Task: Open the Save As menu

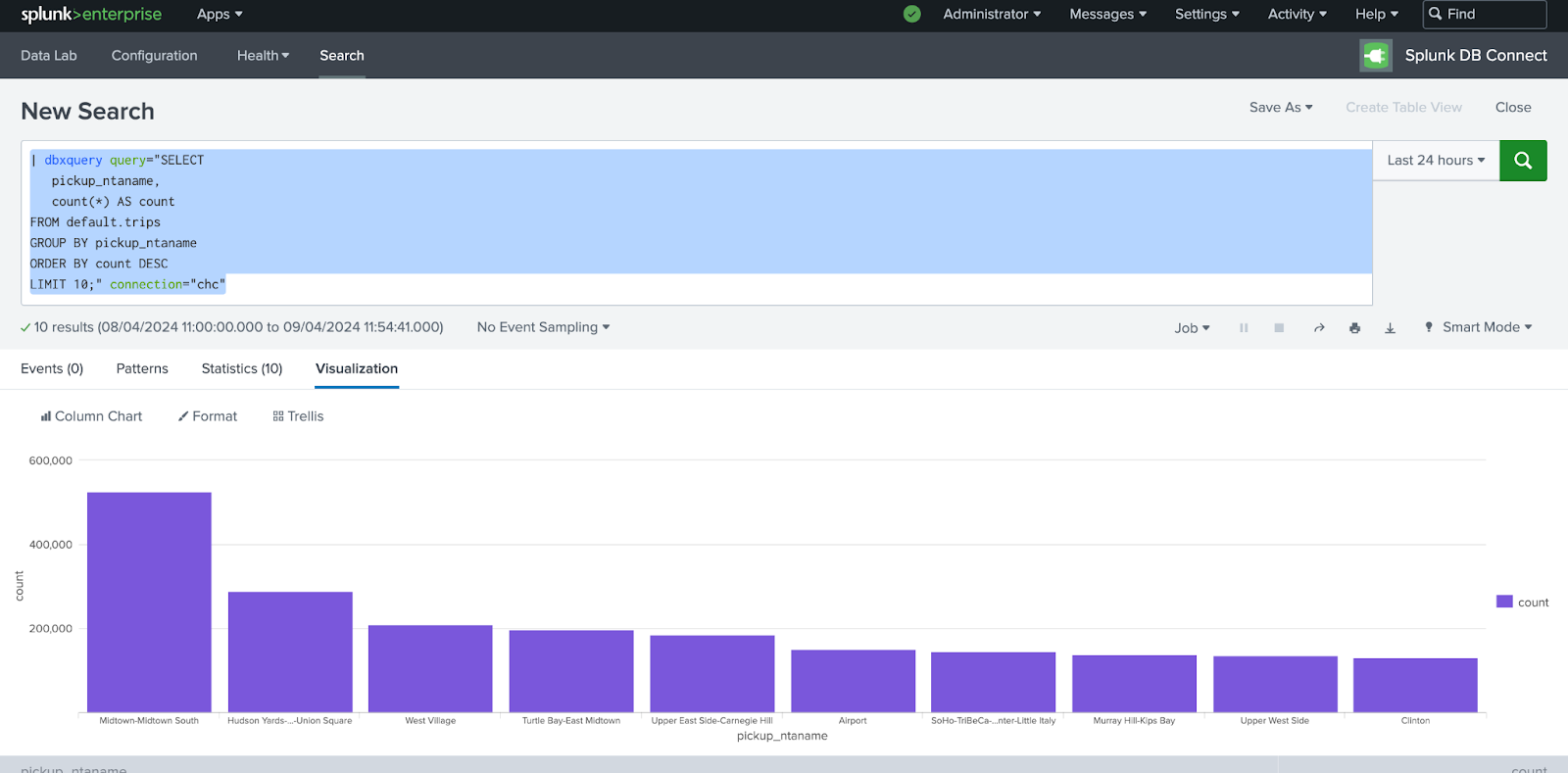Action: pyautogui.click(x=1280, y=108)
